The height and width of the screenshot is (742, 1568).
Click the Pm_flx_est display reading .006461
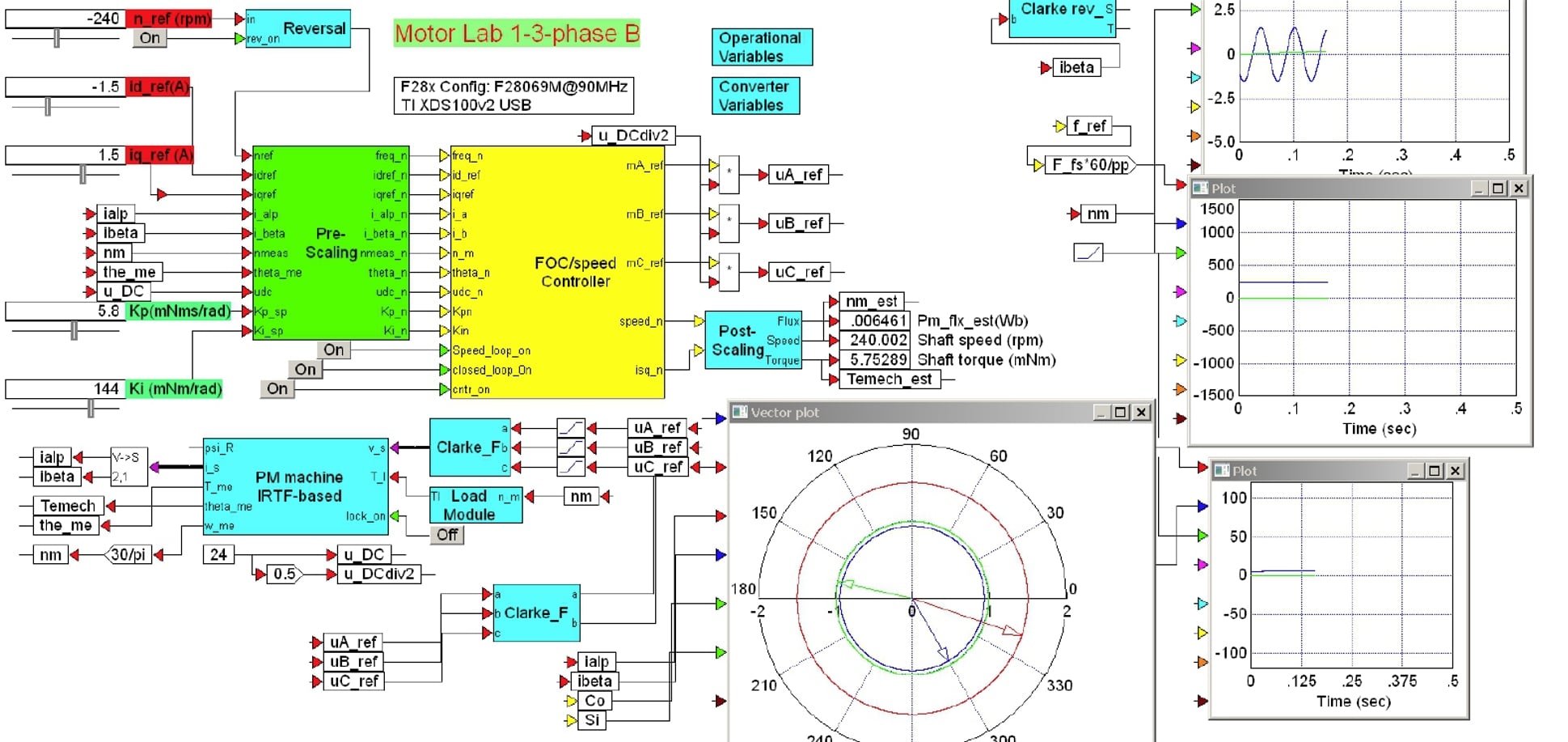click(875, 320)
